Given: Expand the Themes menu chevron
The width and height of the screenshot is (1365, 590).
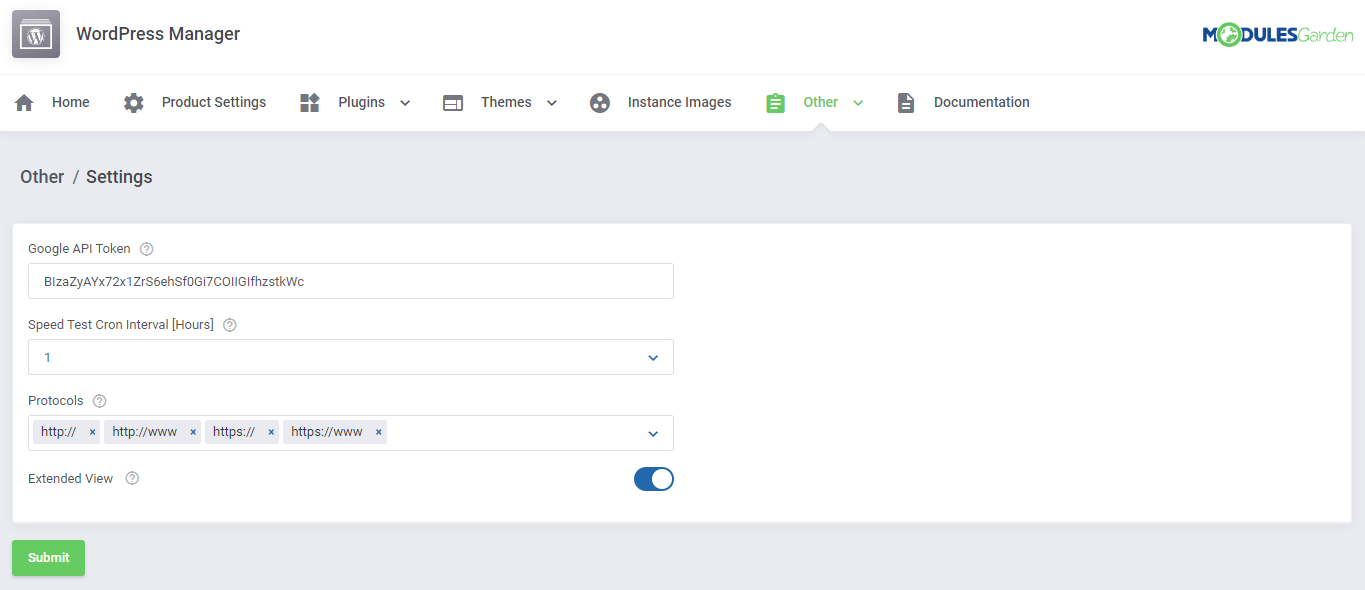Looking at the screenshot, I should 551,103.
